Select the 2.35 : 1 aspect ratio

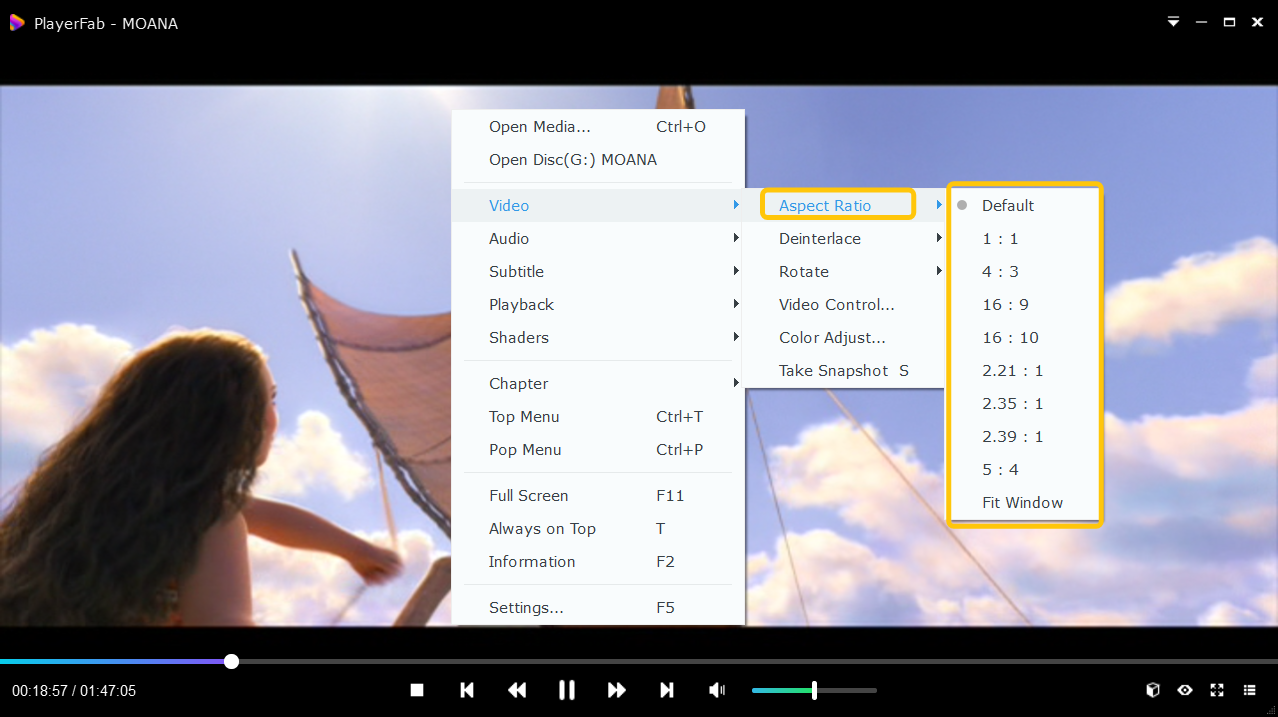click(1024, 403)
